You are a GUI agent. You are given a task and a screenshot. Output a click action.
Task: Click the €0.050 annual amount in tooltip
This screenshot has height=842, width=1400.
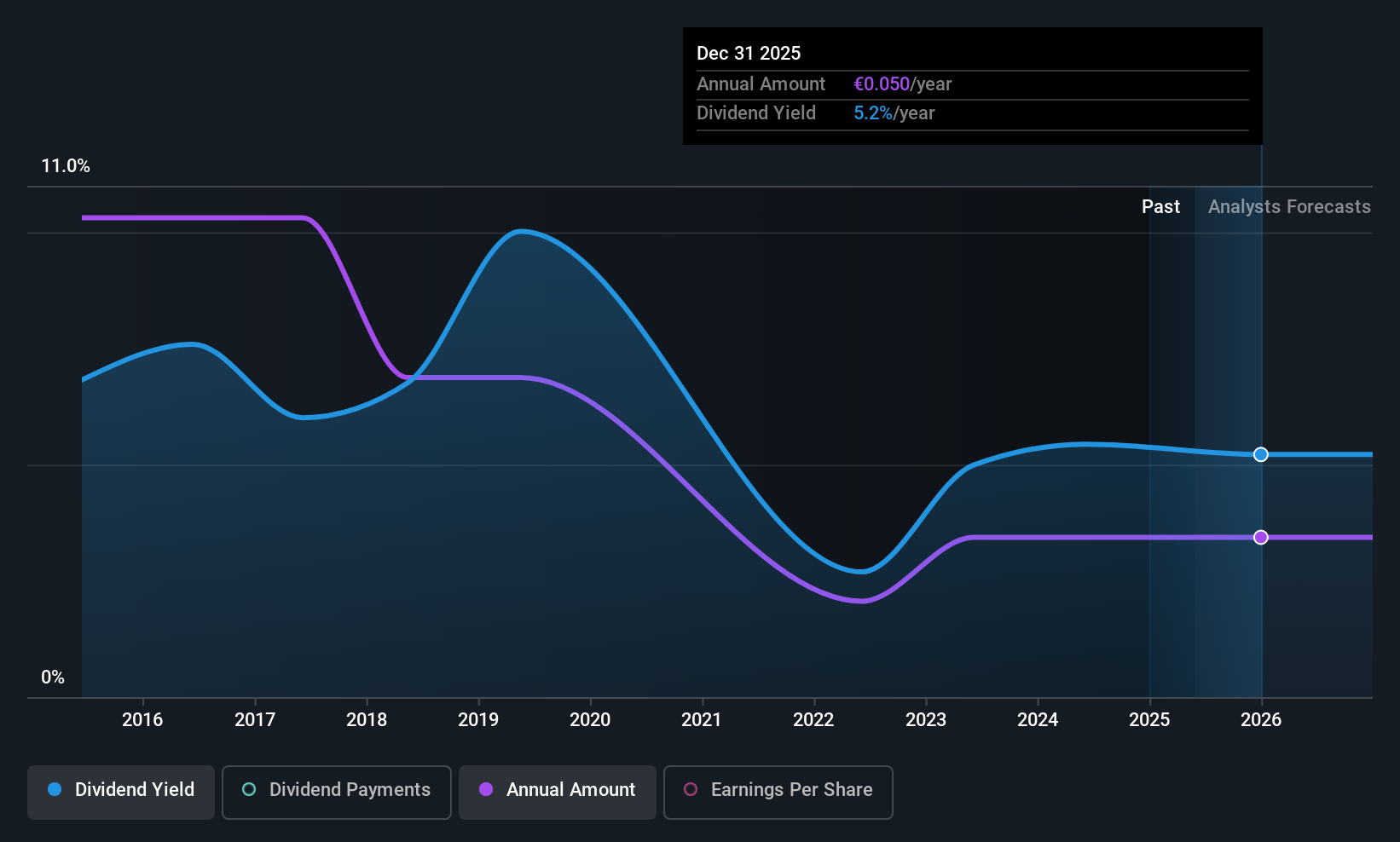point(882,84)
